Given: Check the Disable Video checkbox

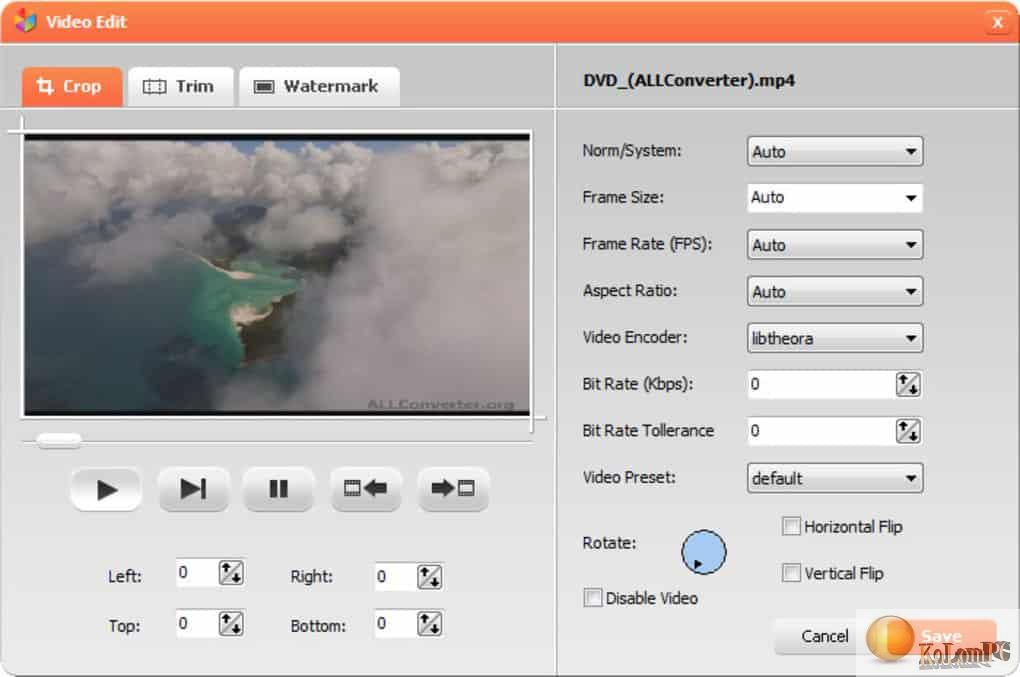Looking at the screenshot, I should (x=593, y=598).
